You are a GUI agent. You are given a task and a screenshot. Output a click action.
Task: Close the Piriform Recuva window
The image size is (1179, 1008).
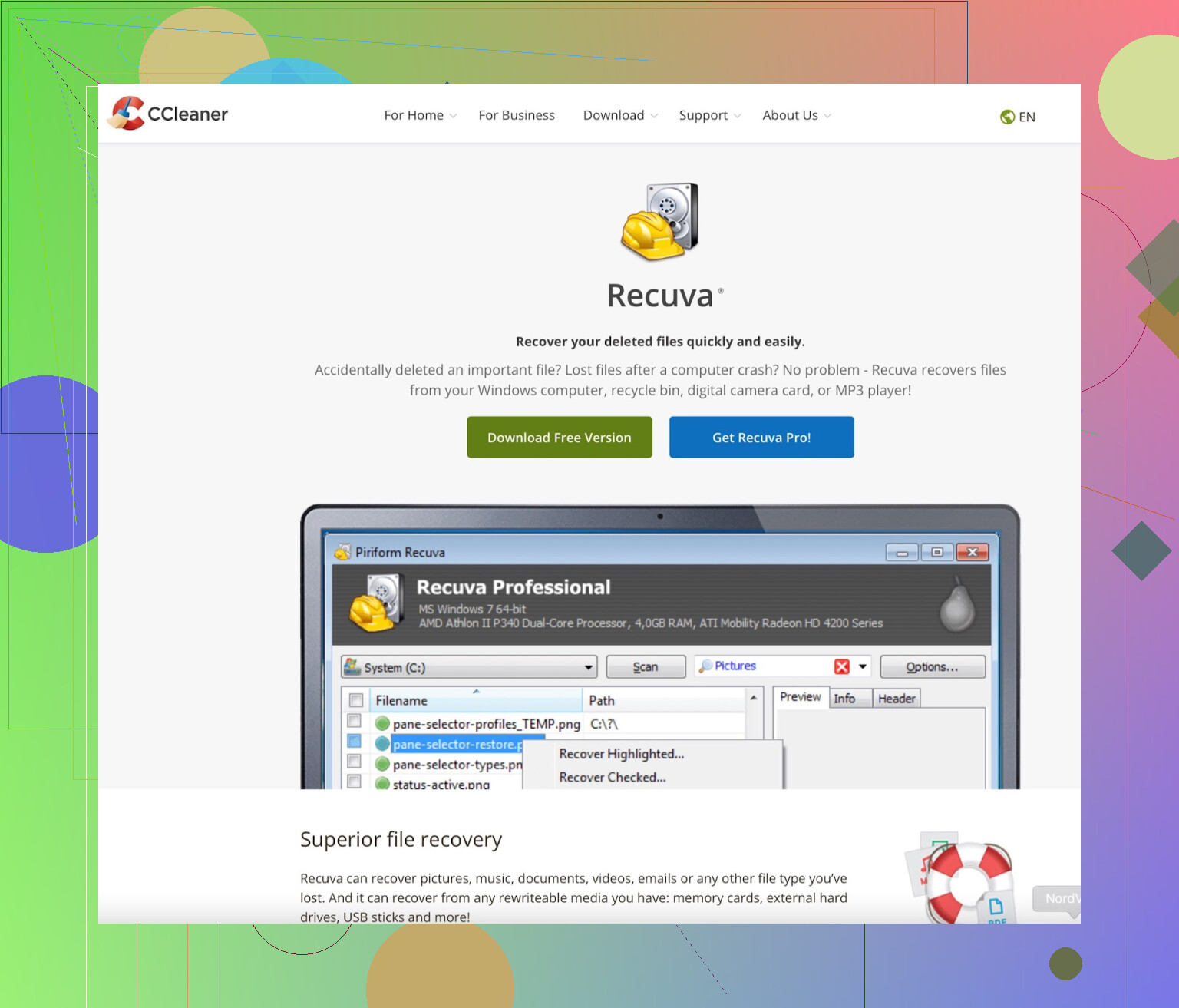pos(973,552)
